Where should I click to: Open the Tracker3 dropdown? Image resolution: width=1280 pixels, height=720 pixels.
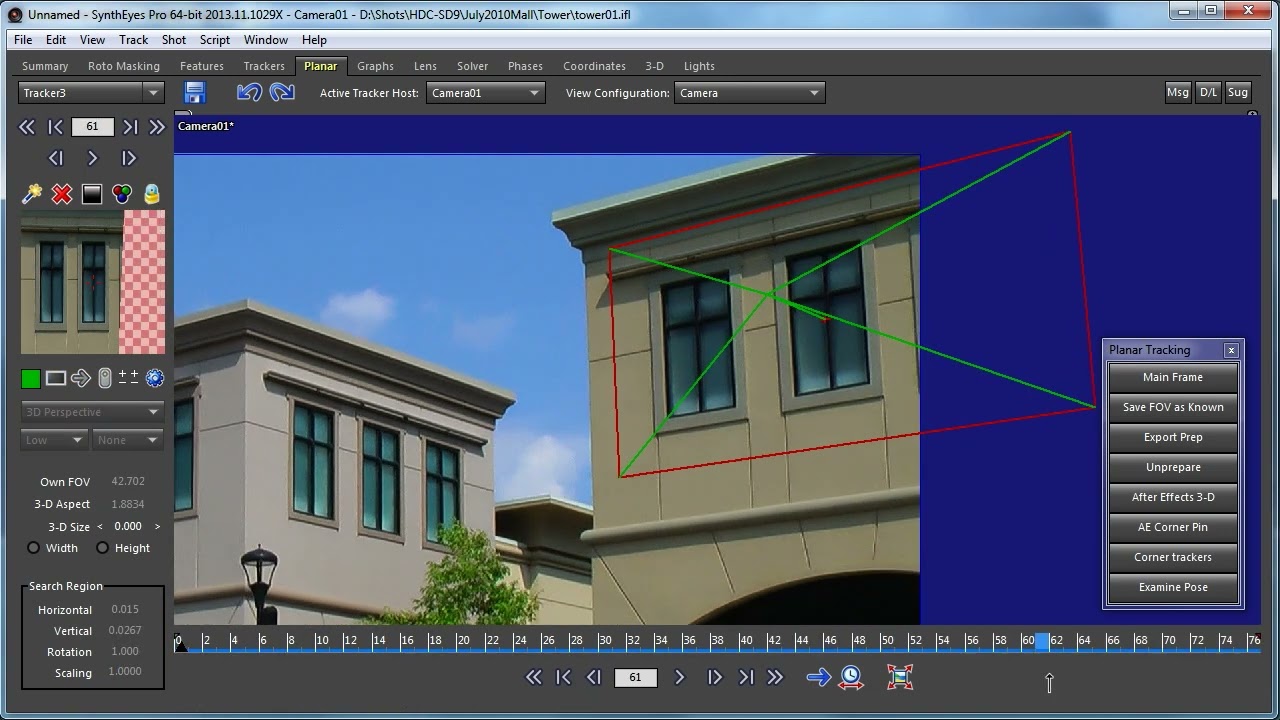91,93
